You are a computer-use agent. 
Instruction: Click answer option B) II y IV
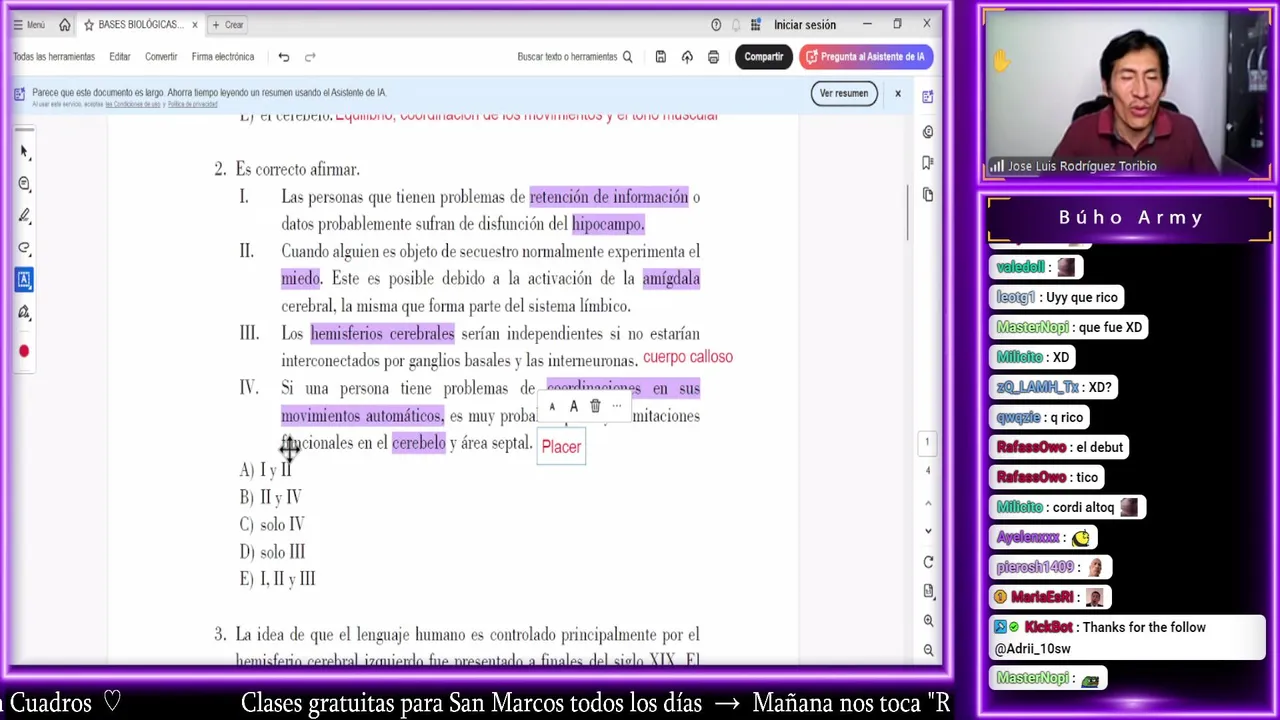(270, 497)
